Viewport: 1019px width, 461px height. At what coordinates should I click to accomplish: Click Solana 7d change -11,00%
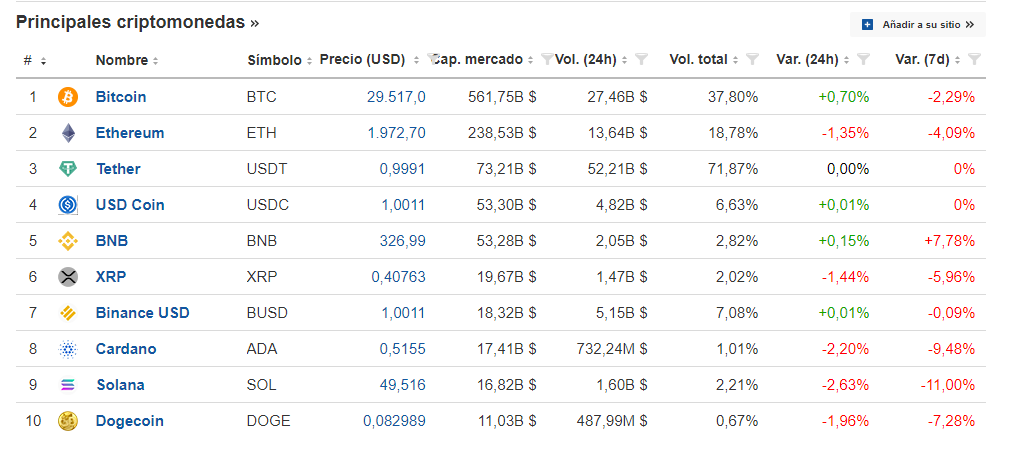(948, 386)
